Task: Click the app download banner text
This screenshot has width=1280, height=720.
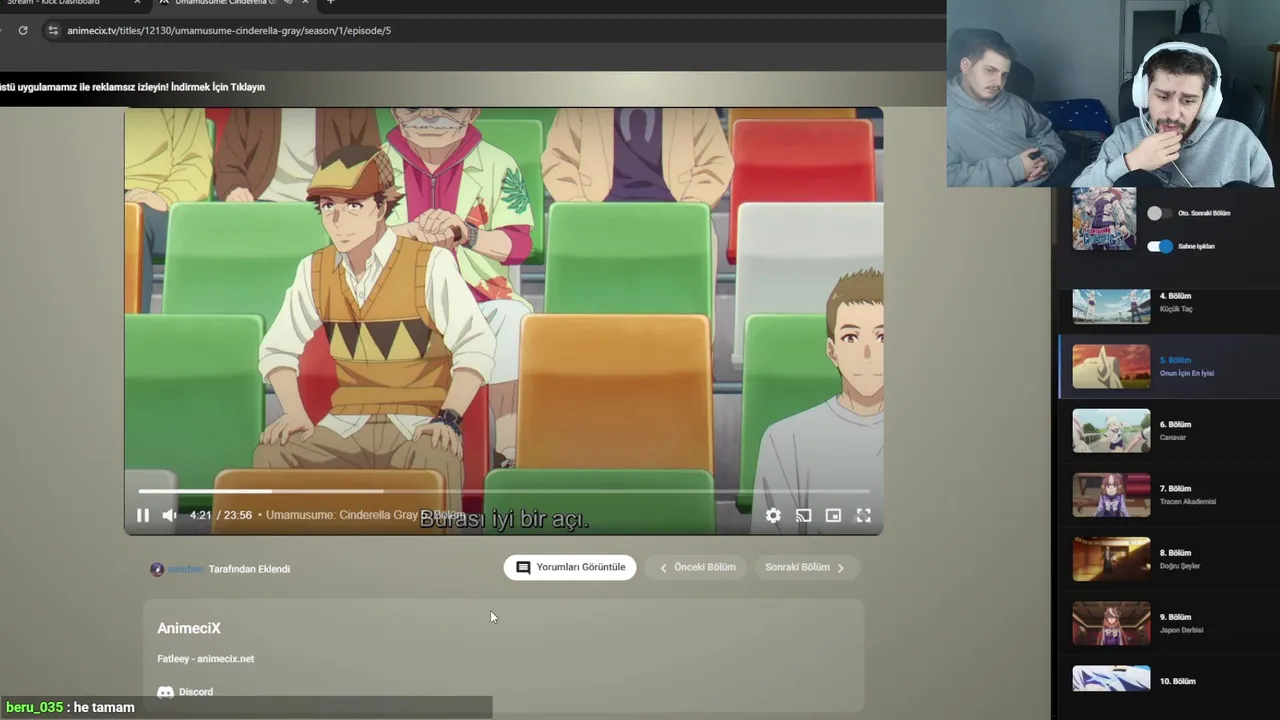Action: [132, 87]
